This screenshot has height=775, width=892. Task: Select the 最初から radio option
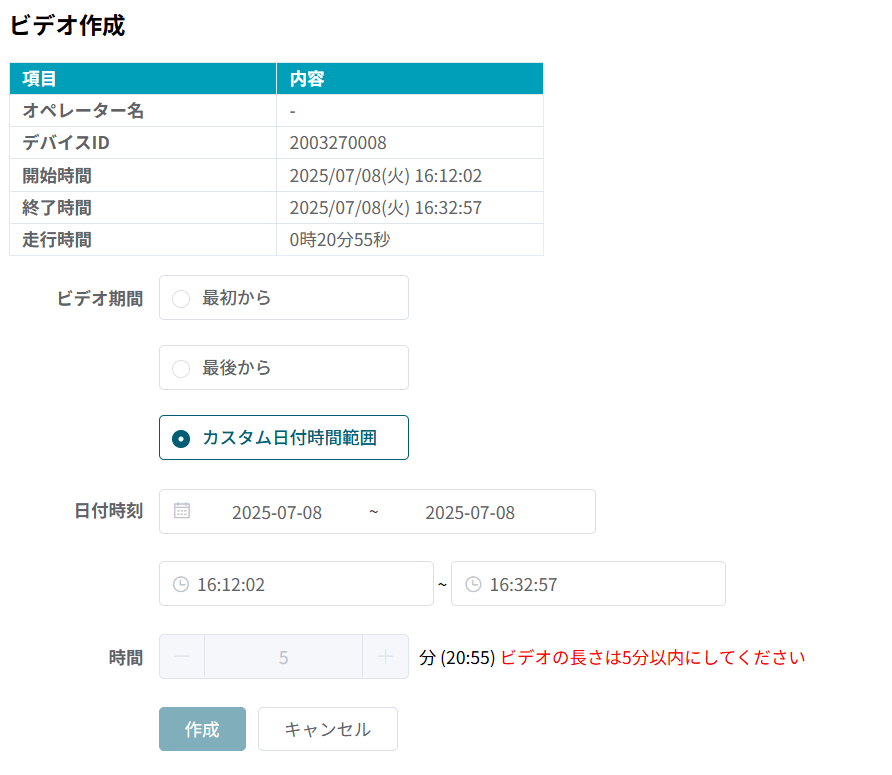(181, 298)
